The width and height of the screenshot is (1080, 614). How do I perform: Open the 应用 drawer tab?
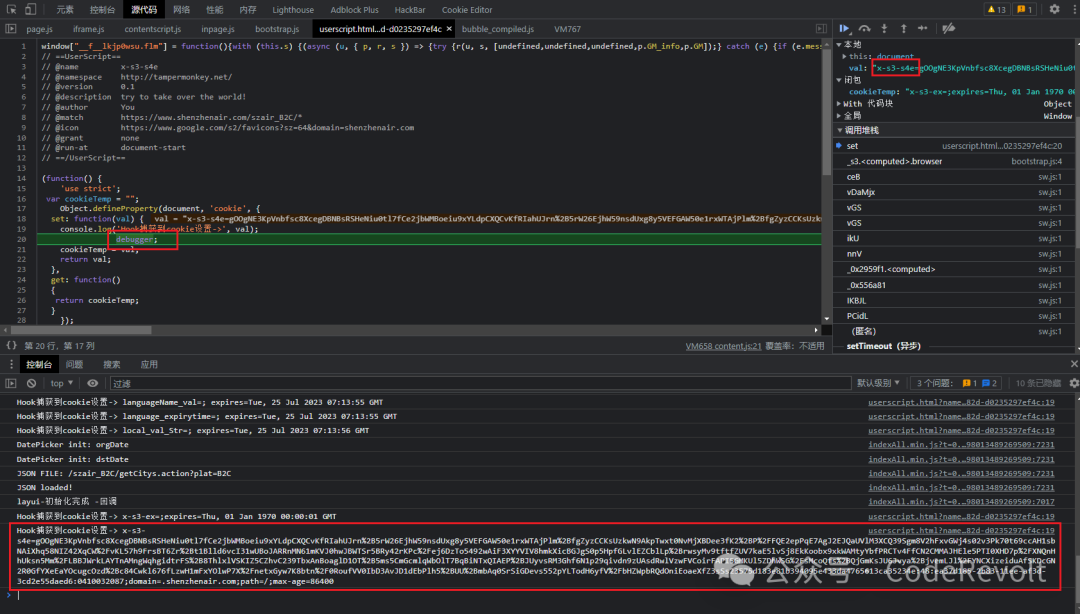click(149, 365)
